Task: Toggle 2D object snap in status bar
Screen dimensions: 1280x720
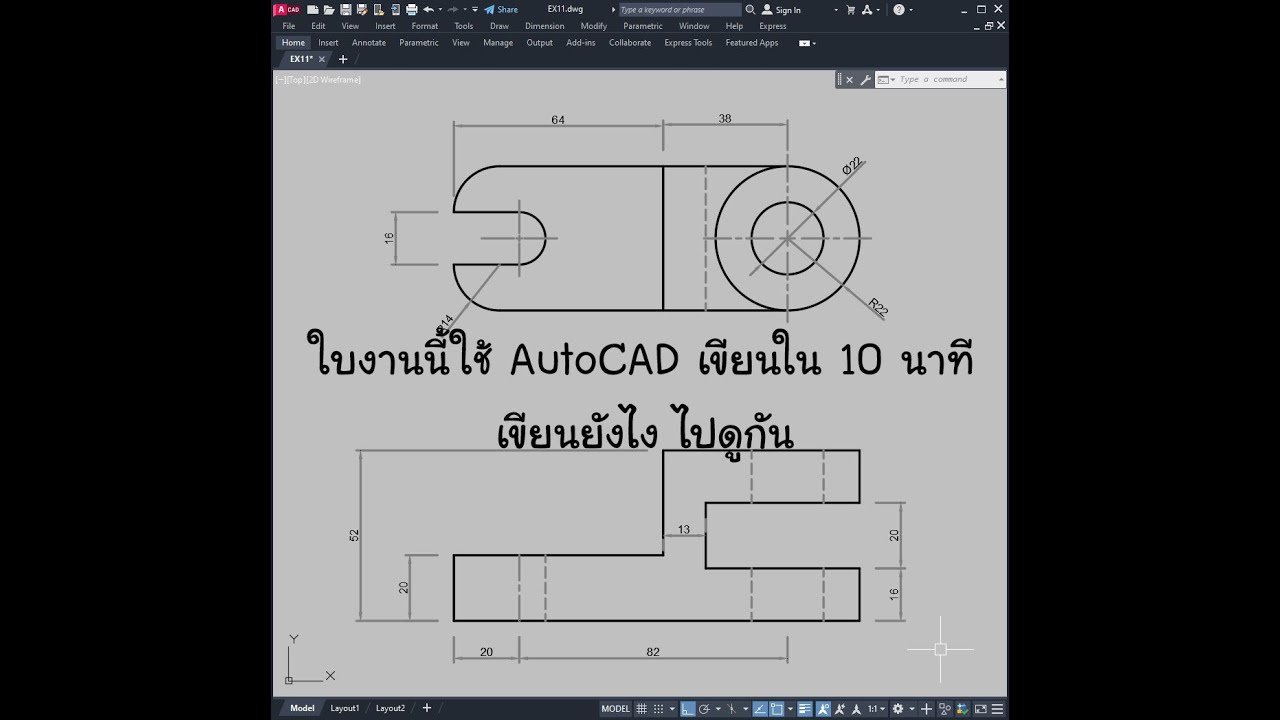Action: click(x=777, y=709)
